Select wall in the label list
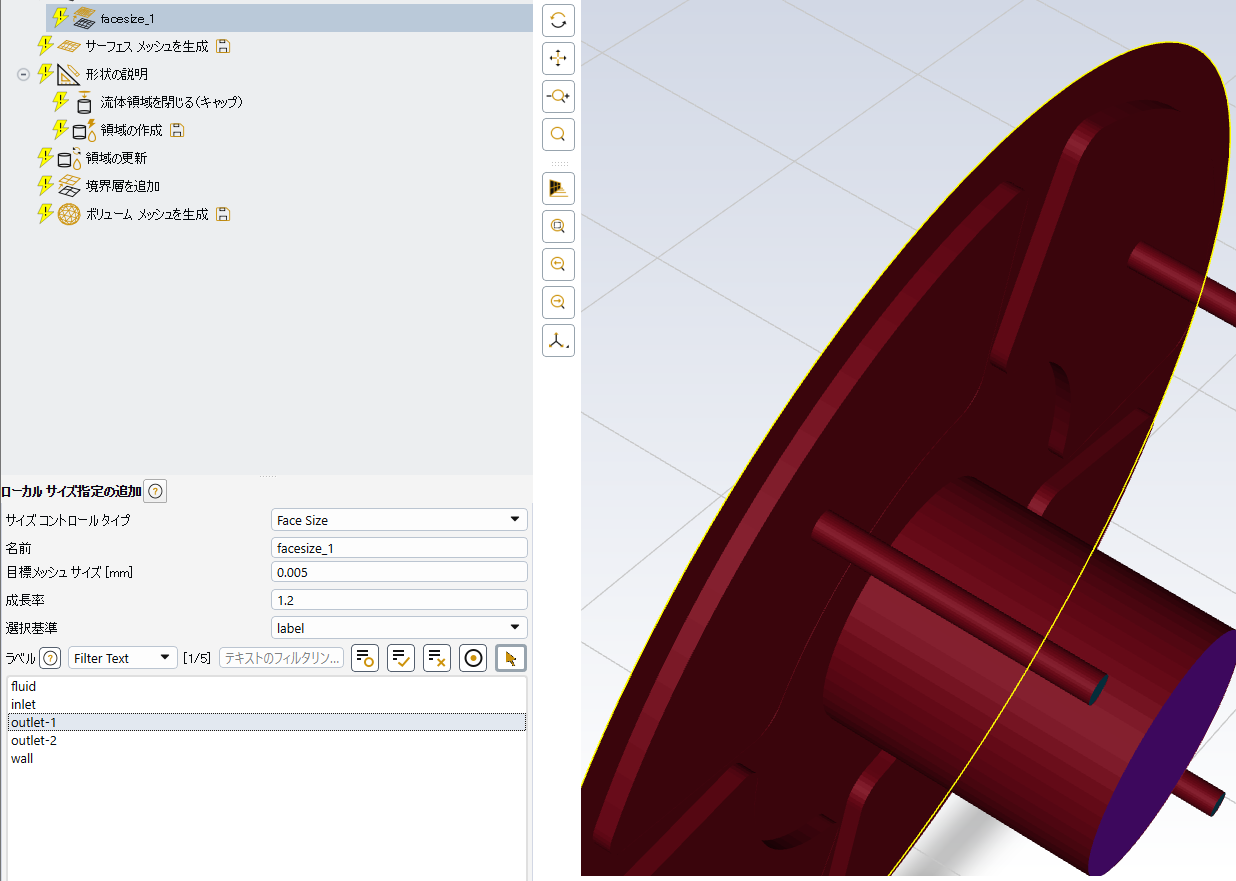Viewport: 1236px width, 881px height. pos(267,759)
